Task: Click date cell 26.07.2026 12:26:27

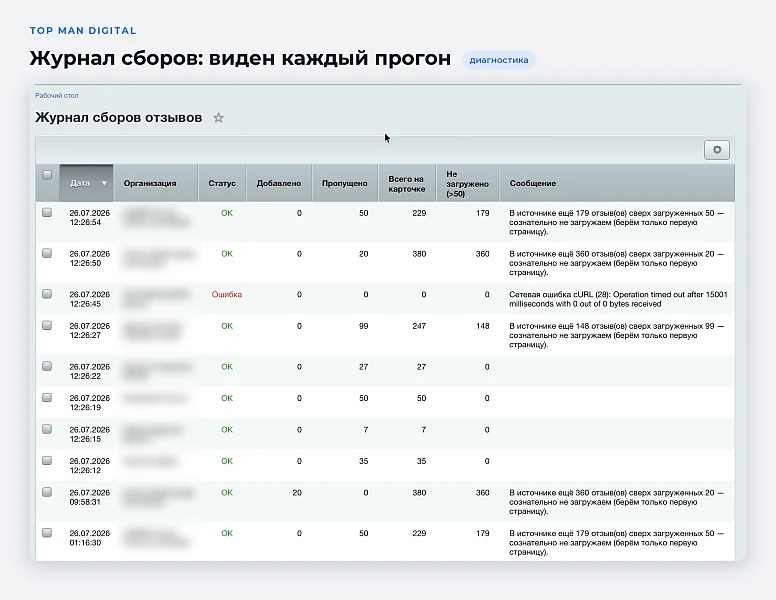Action: (x=89, y=331)
